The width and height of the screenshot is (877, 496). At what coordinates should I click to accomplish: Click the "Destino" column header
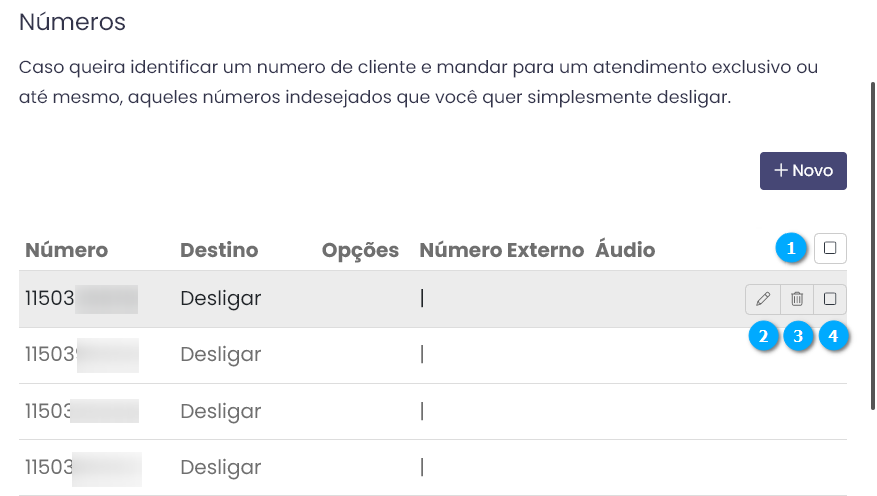point(219,250)
